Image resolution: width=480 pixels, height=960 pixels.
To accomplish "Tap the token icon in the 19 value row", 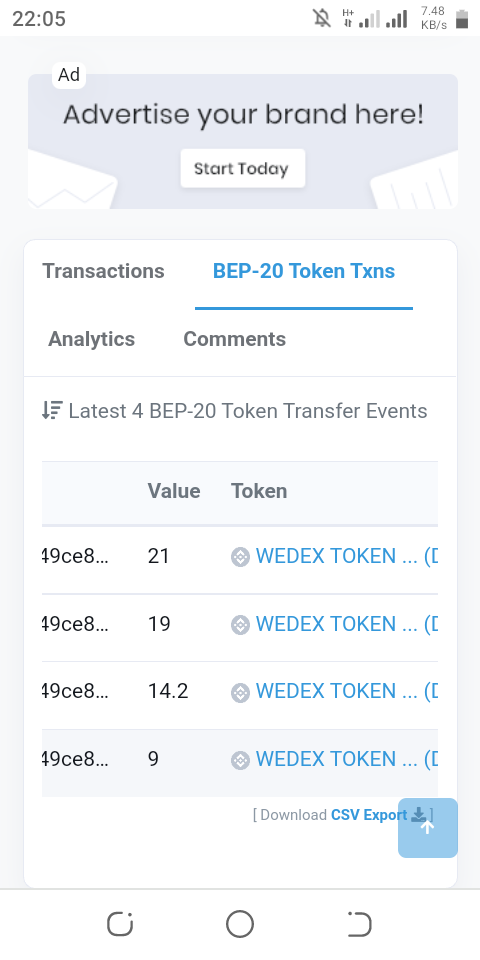I will click(x=240, y=624).
